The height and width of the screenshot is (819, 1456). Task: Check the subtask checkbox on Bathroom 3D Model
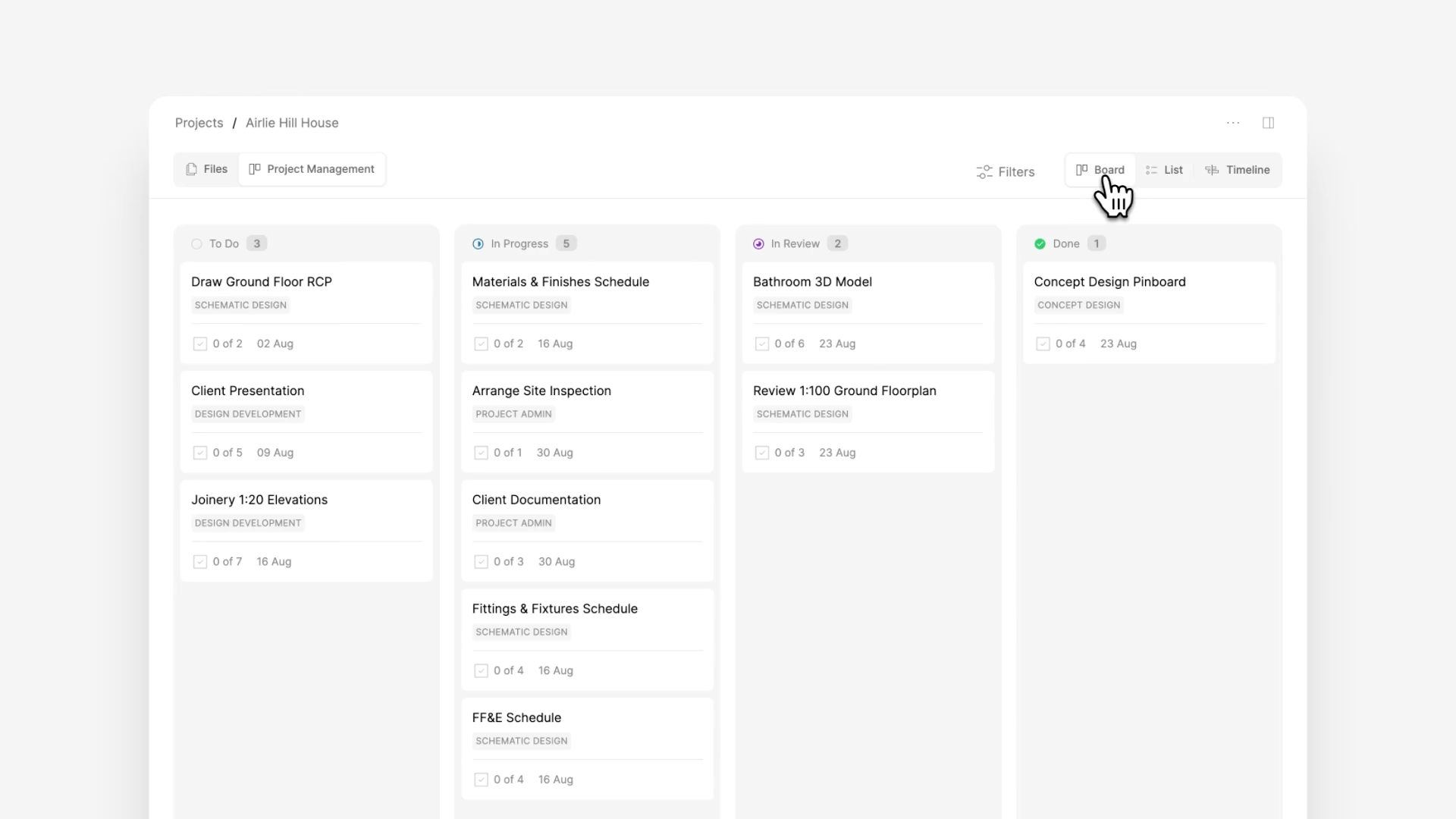coord(762,344)
